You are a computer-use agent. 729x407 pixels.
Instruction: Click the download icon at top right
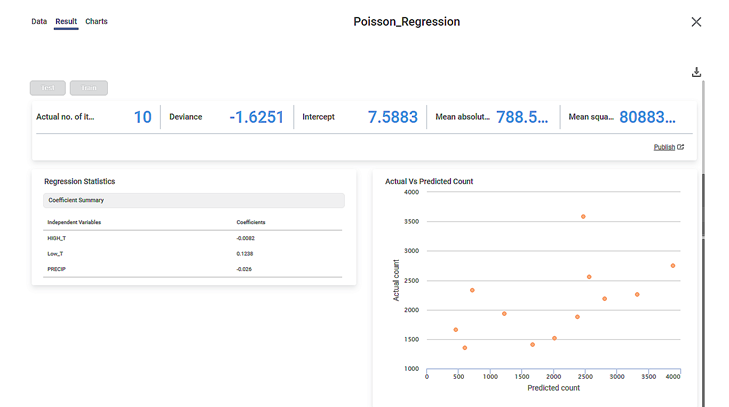tap(696, 72)
